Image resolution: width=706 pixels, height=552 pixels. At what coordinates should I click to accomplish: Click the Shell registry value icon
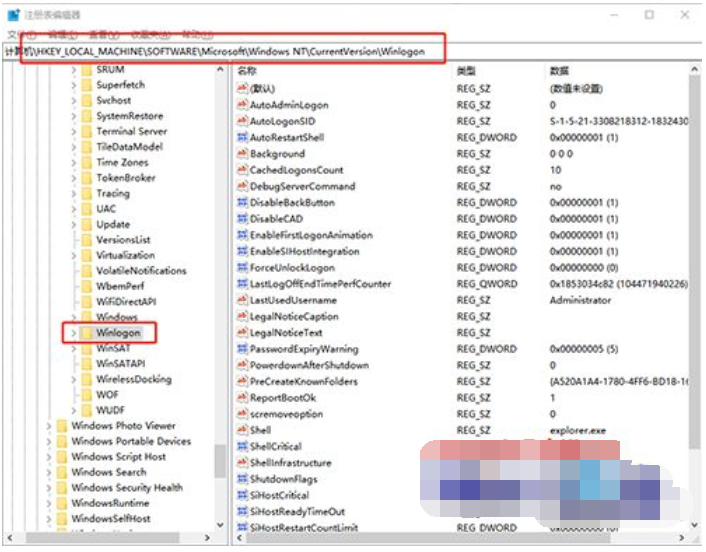pyautogui.click(x=242, y=430)
